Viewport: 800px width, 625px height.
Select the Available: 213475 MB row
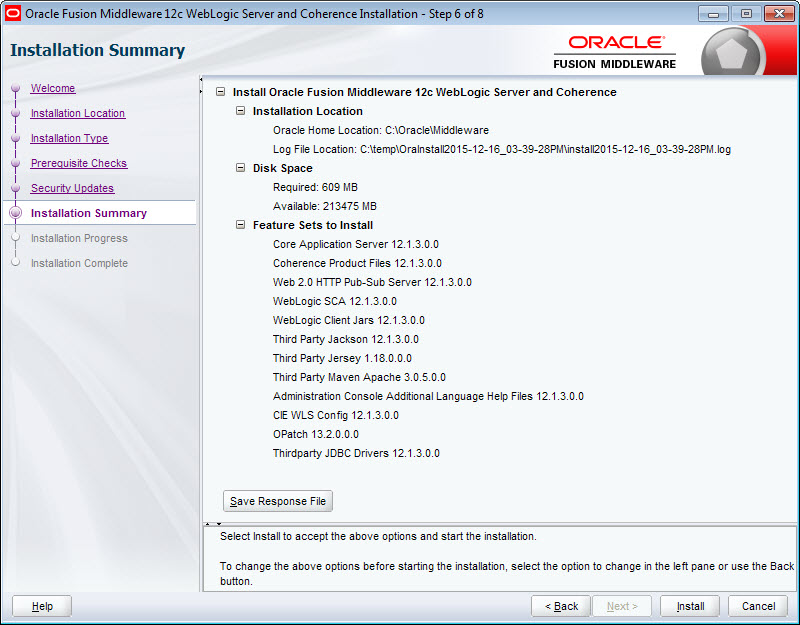pyautogui.click(x=324, y=206)
